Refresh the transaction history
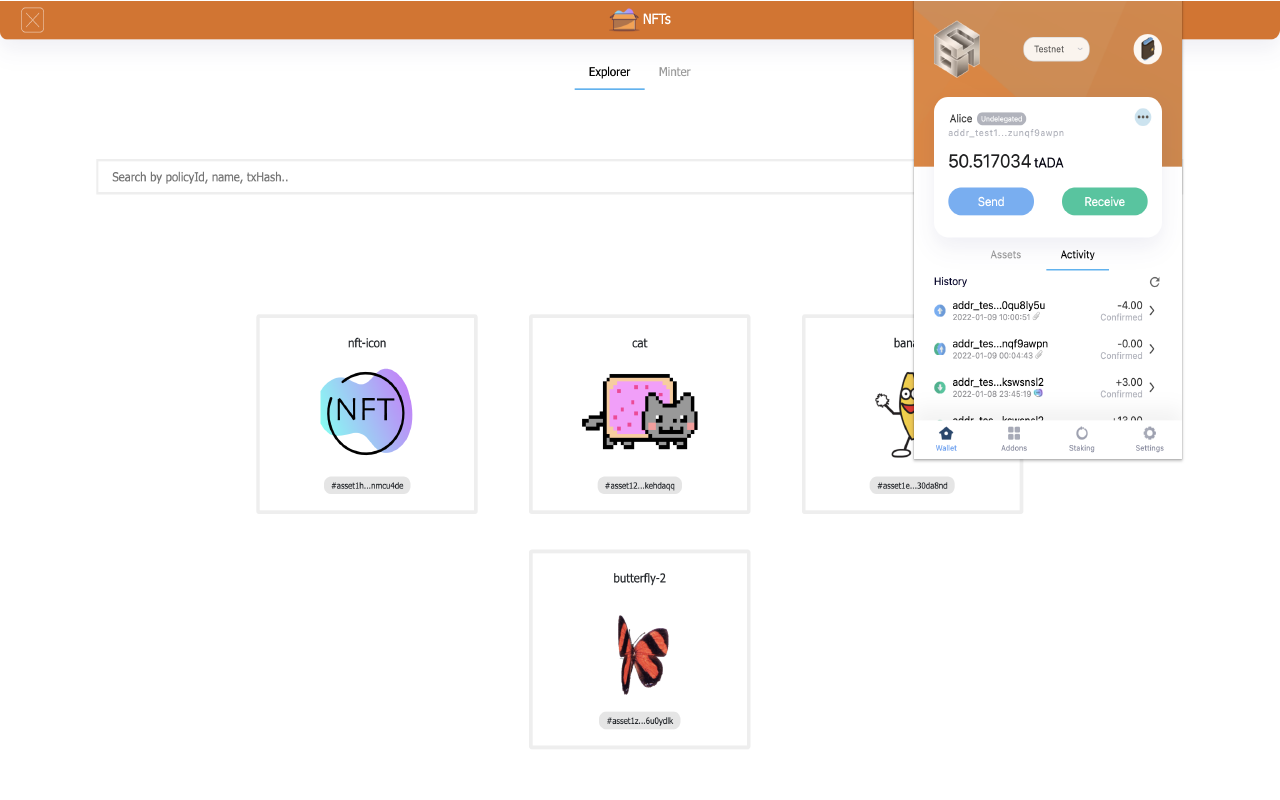The image size is (1280, 800). [1155, 282]
